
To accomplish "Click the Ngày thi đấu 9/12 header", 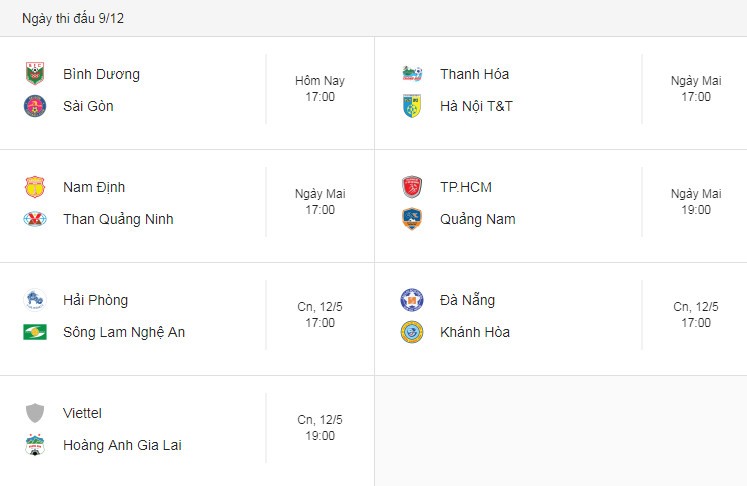I will point(73,18).
